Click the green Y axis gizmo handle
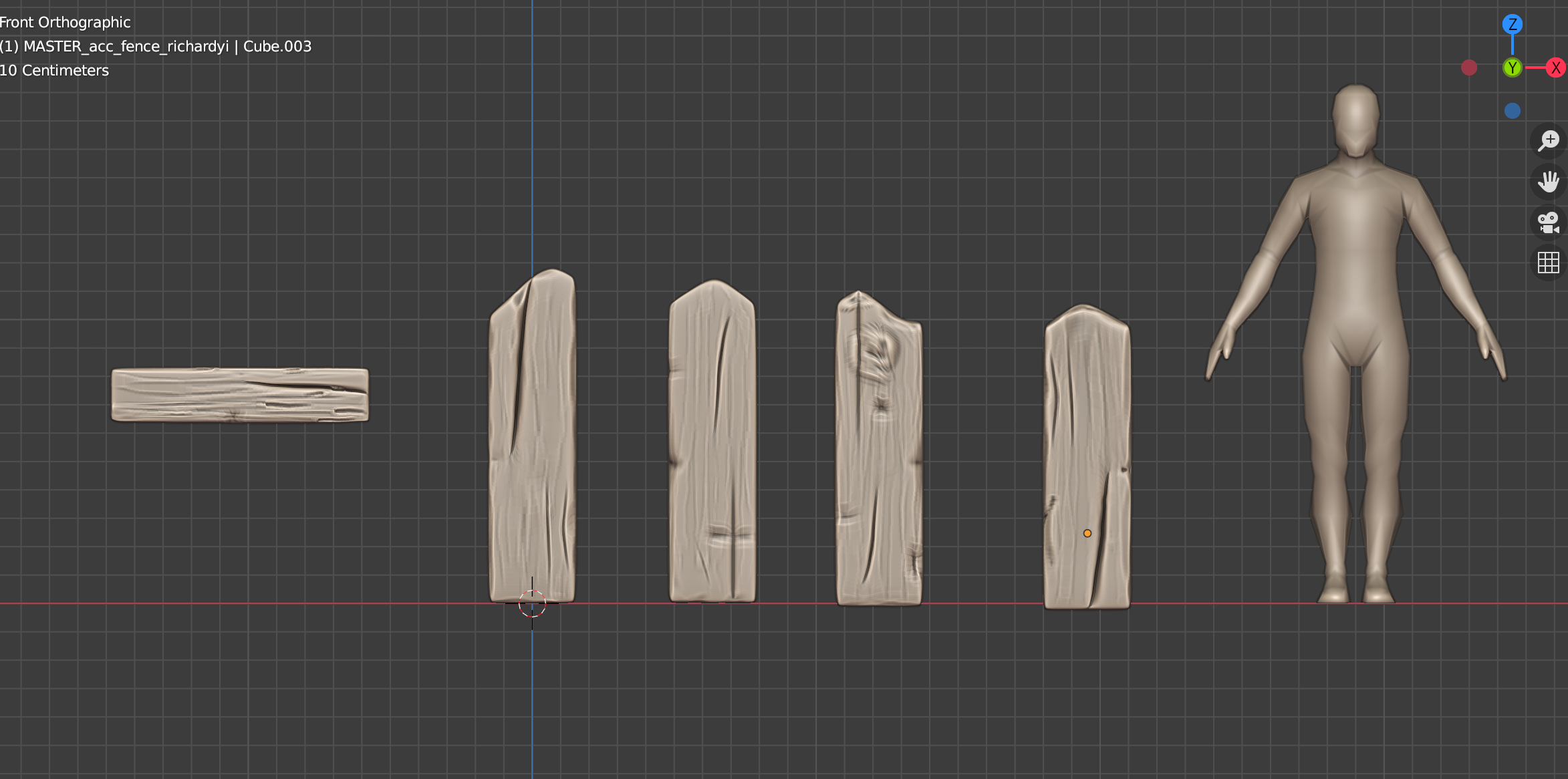 (1512, 67)
